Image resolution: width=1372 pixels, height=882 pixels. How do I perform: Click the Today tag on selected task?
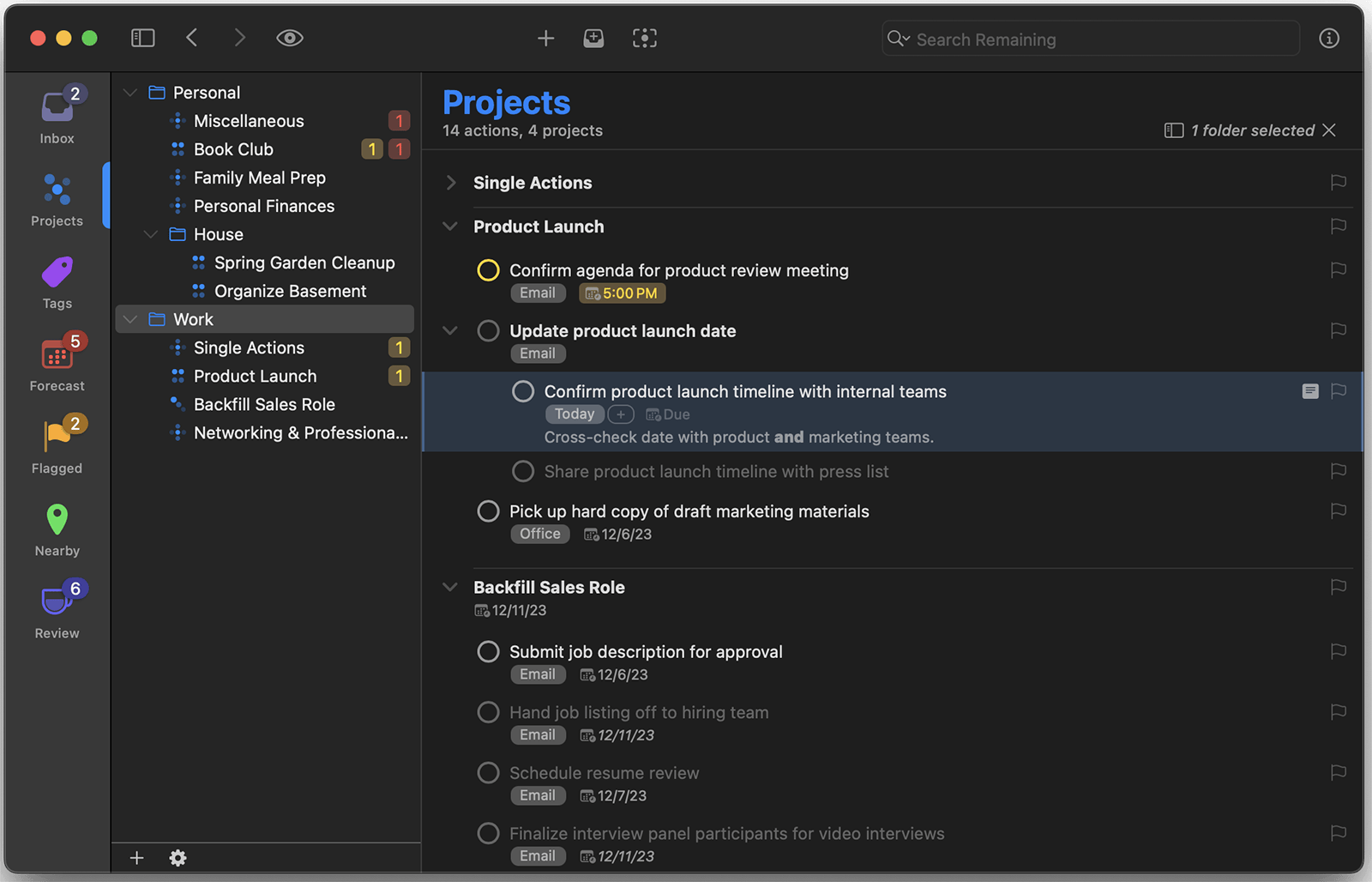574,414
